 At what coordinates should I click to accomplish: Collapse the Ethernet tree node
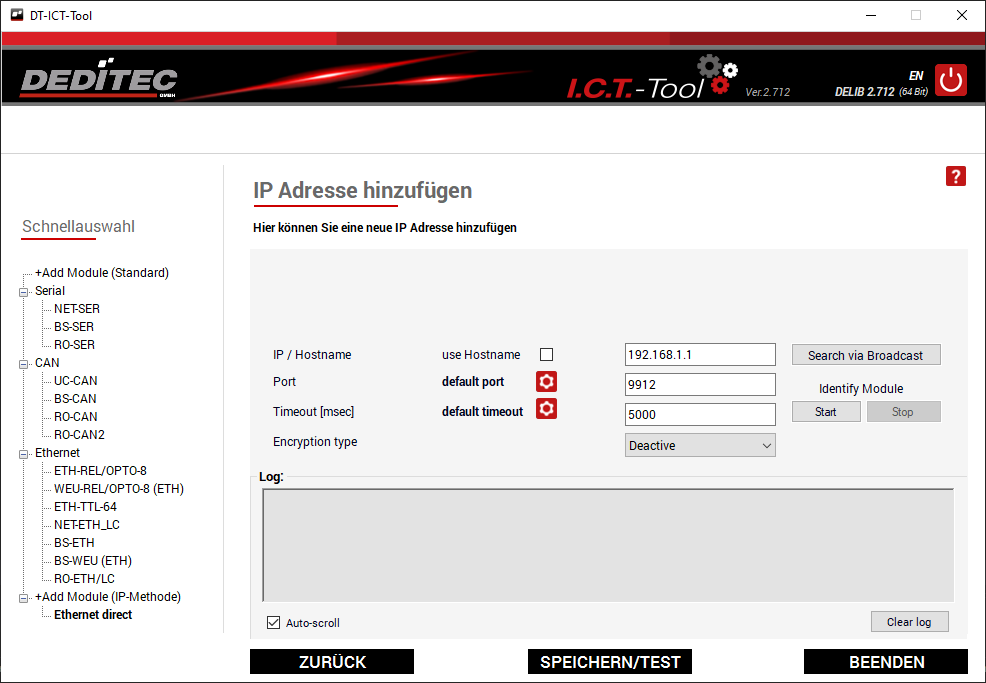click(23, 453)
